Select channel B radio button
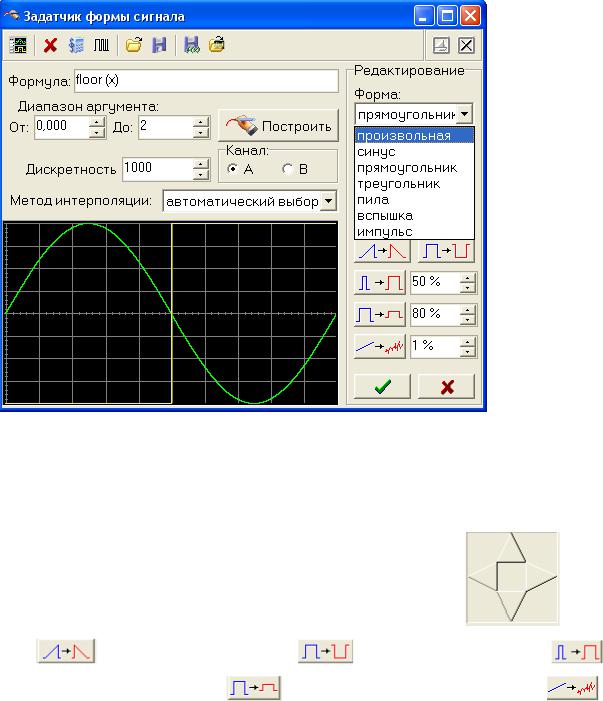 [287, 169]
